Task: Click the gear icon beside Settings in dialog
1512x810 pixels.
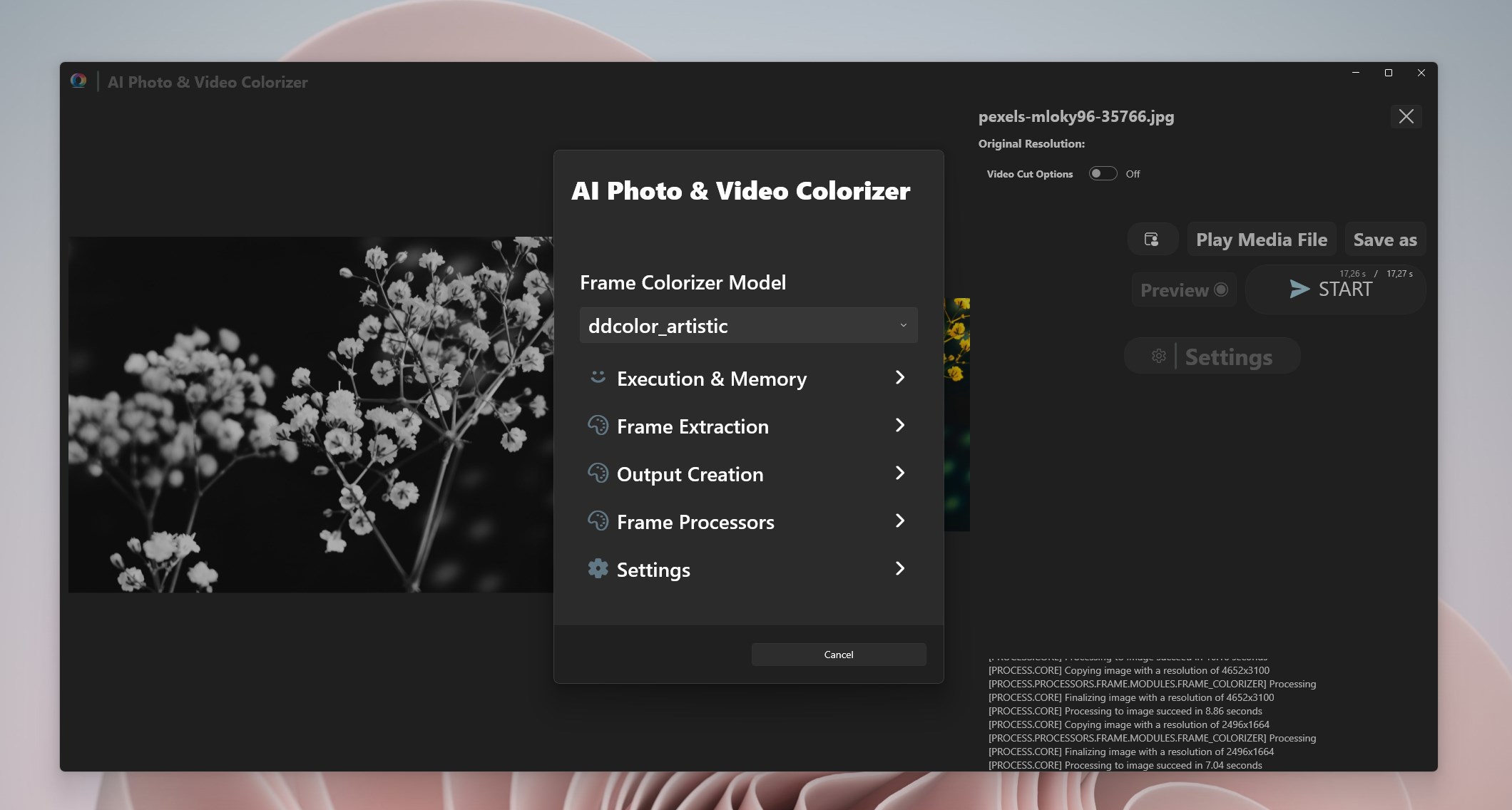Action: pos(598,569)
